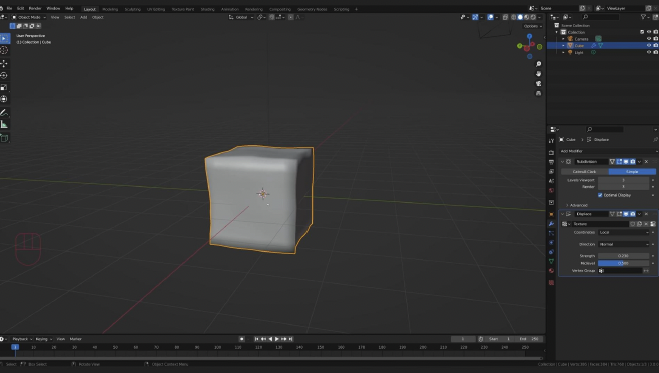Hide the Light in the outliner
659x373 pixels.
(648, 52)
